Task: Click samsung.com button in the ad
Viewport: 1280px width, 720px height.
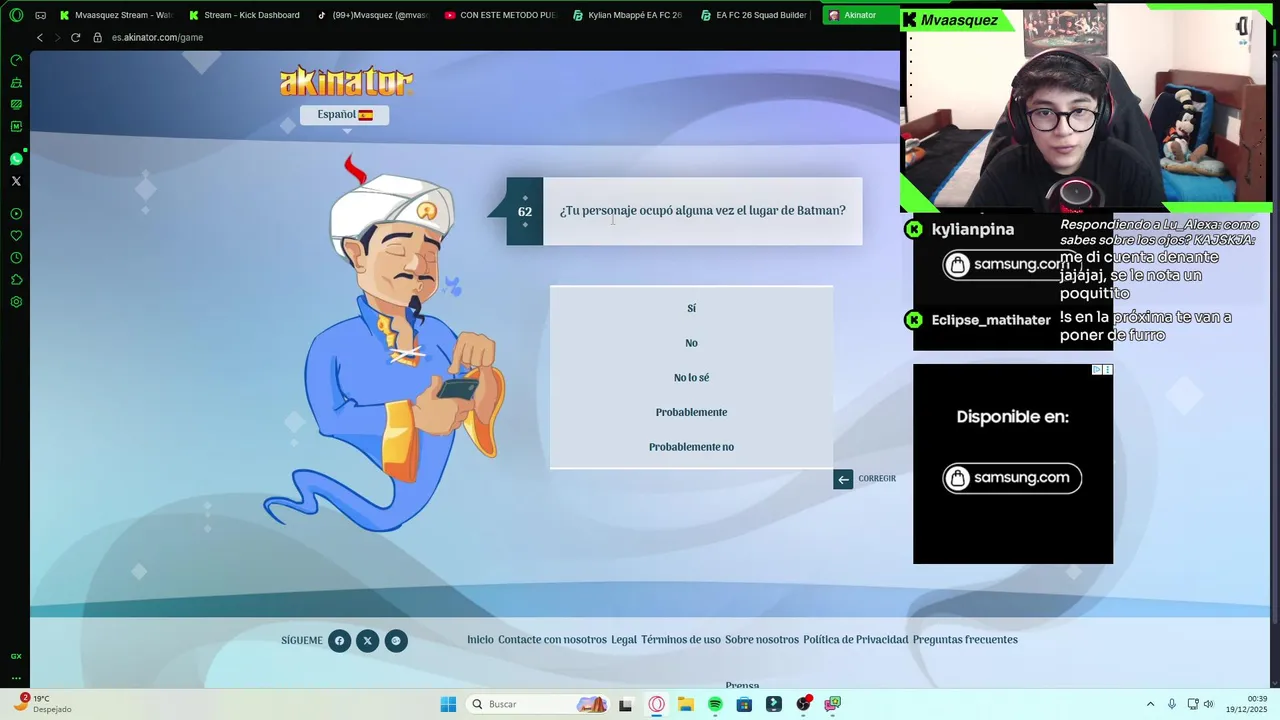Action: point(1012,478)
